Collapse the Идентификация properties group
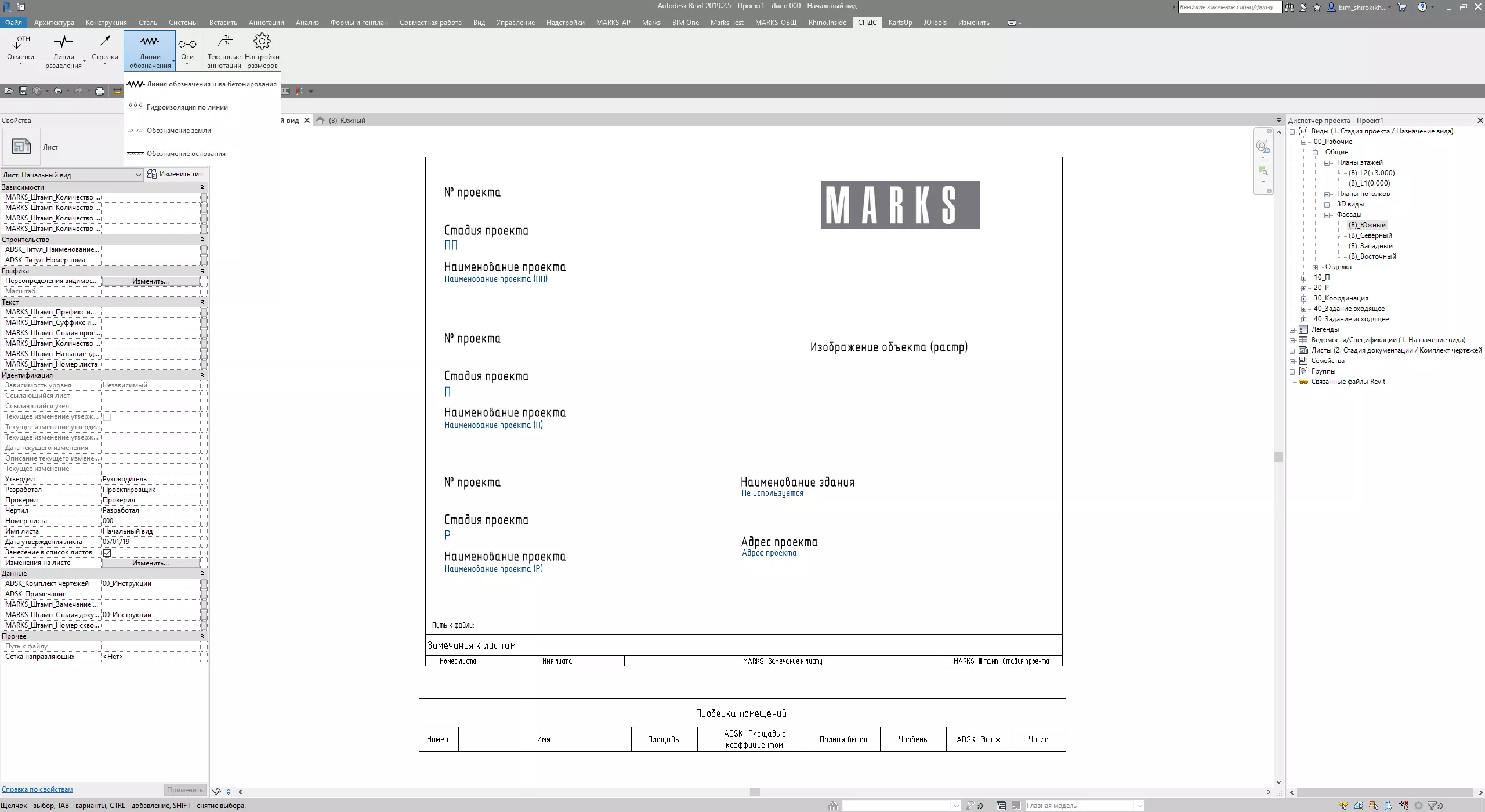1485x812 pixels. (202, 375)
